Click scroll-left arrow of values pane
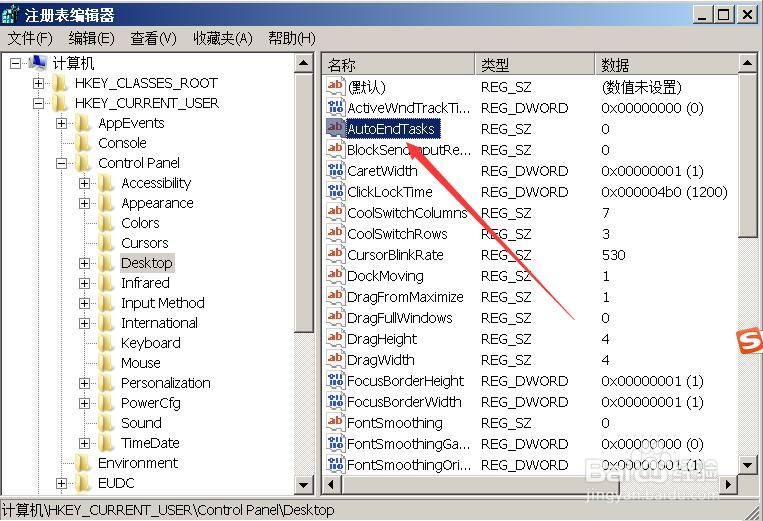 click(331, 485)
